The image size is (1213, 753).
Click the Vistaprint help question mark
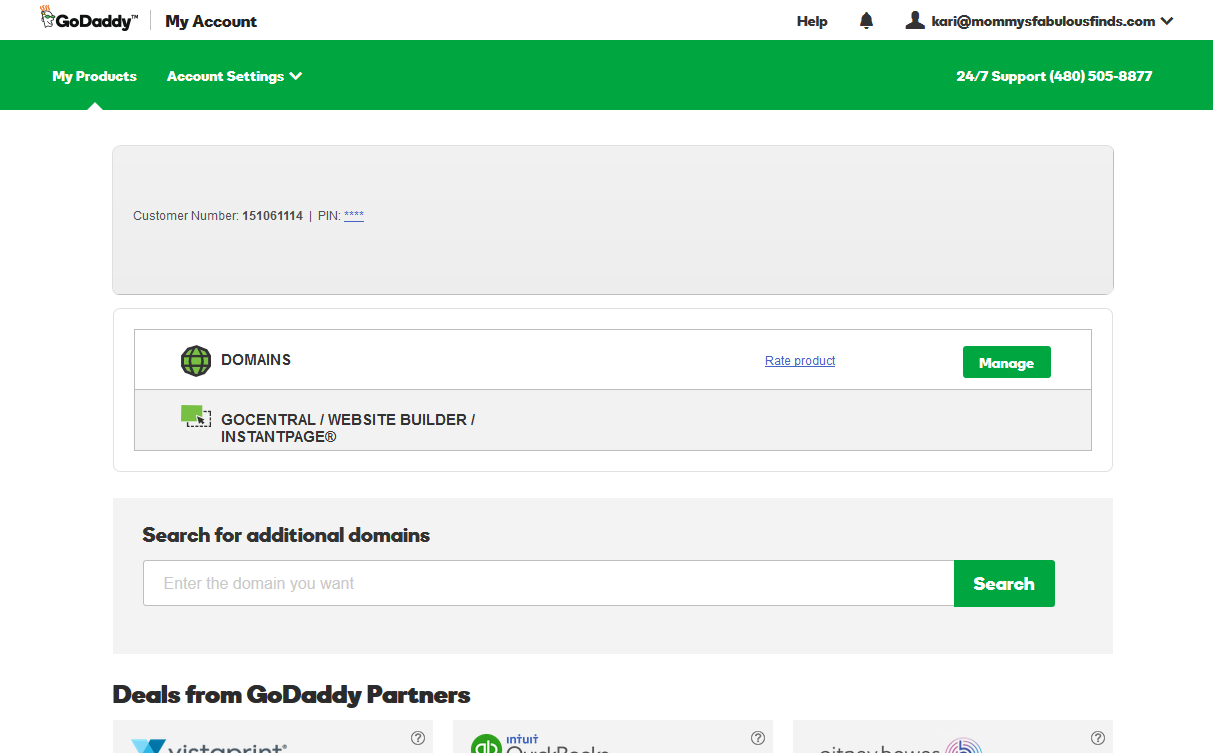[418, 738]
